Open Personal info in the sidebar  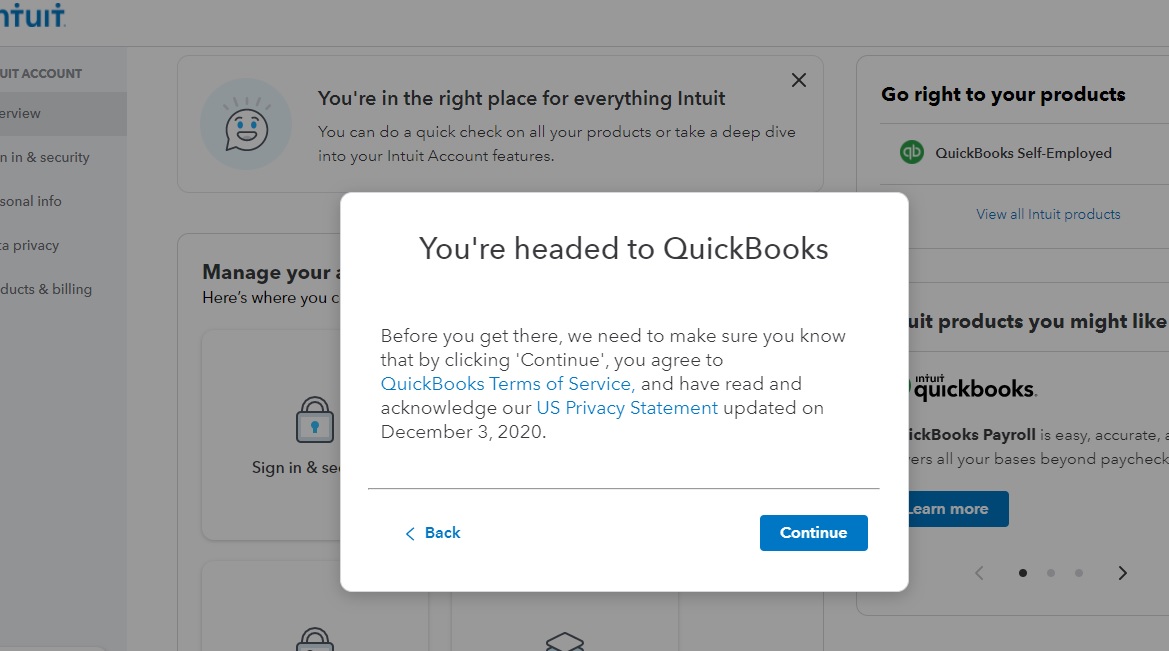[x=31, y=201]
